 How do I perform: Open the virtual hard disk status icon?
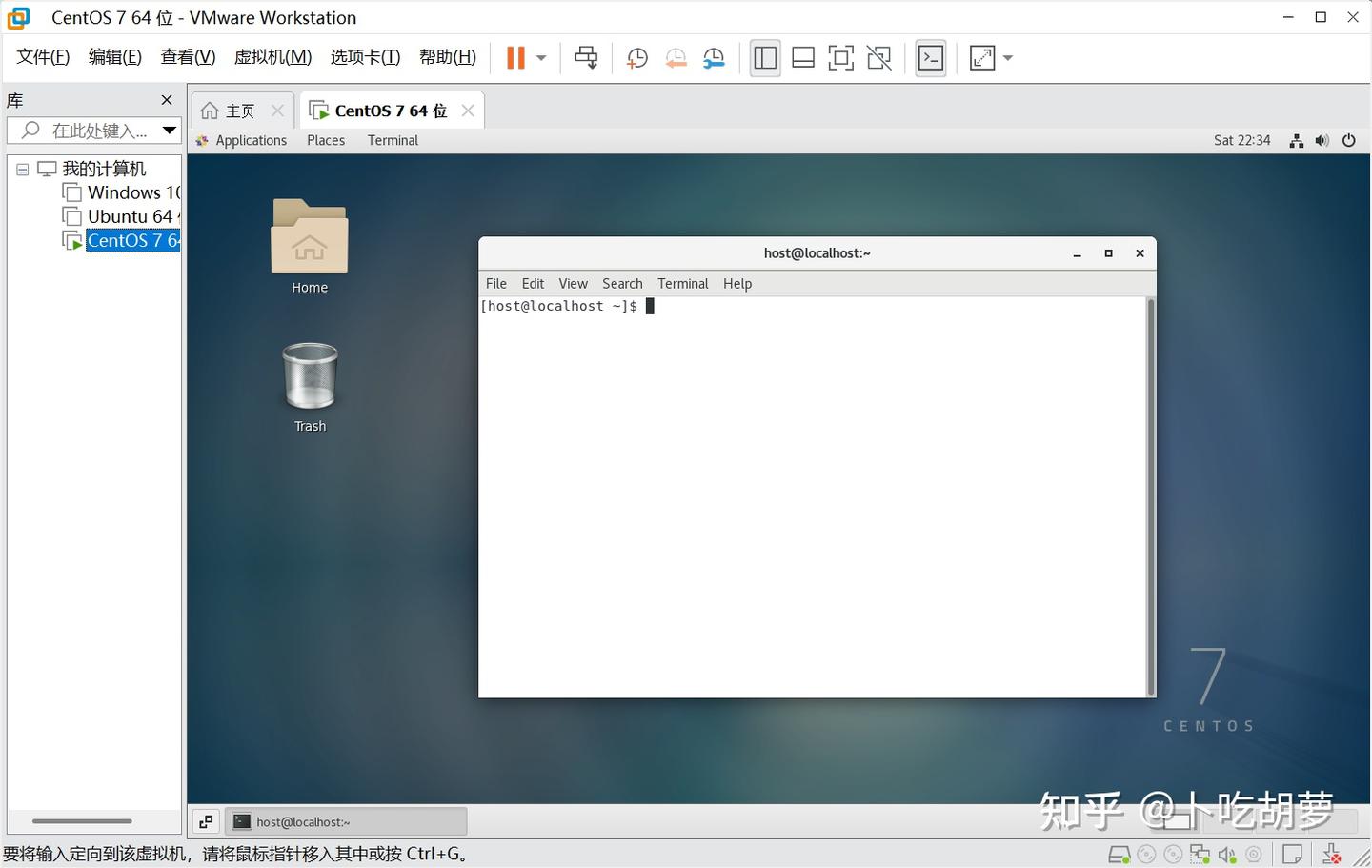click(x=1120, y=854)
